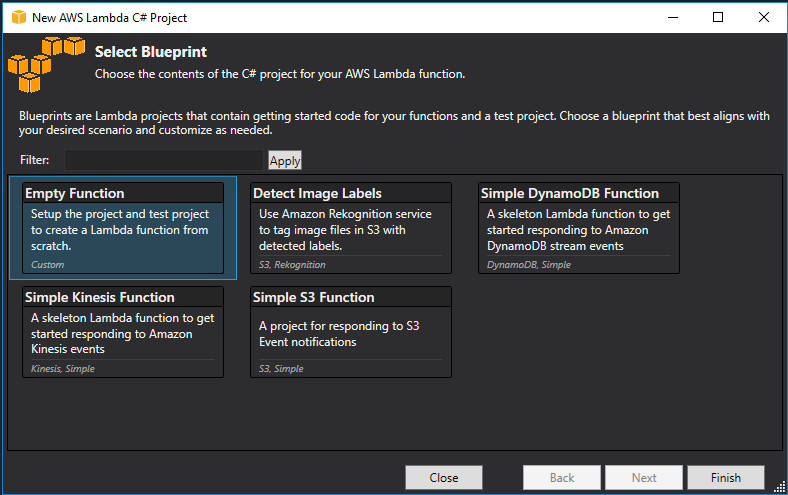This screenshot has width=788, height=495.
Task: Select the Simple Kinesis Function blueprint
Action: click(123, 331)
